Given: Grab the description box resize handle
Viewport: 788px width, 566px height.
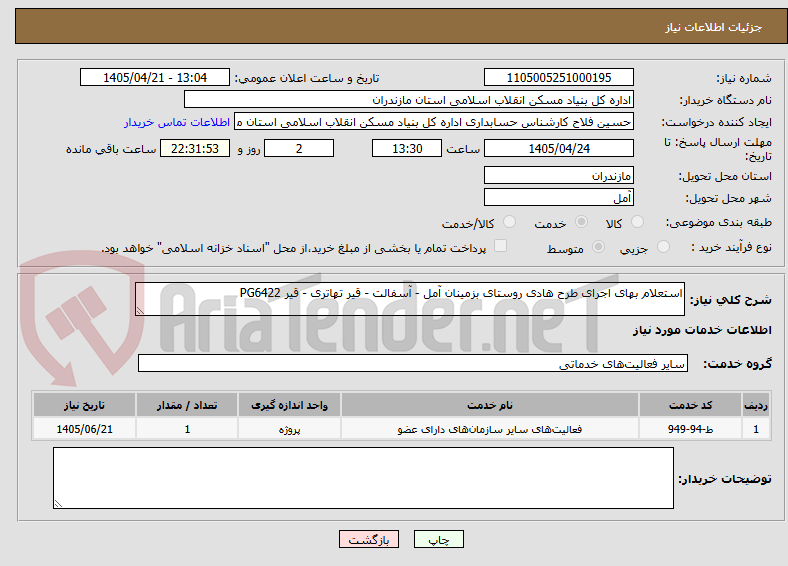Looking at the screenshot, I should click(x=140, y=311).
